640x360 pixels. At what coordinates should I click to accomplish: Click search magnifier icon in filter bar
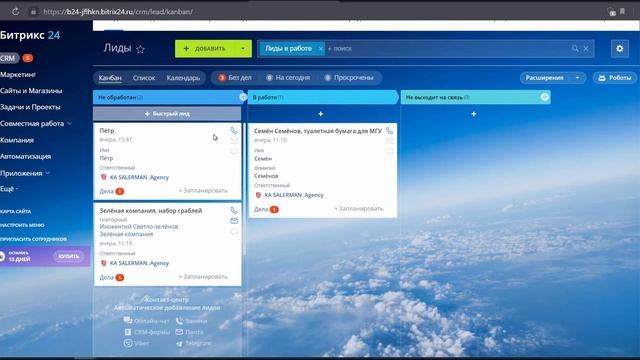pos(575,49)
